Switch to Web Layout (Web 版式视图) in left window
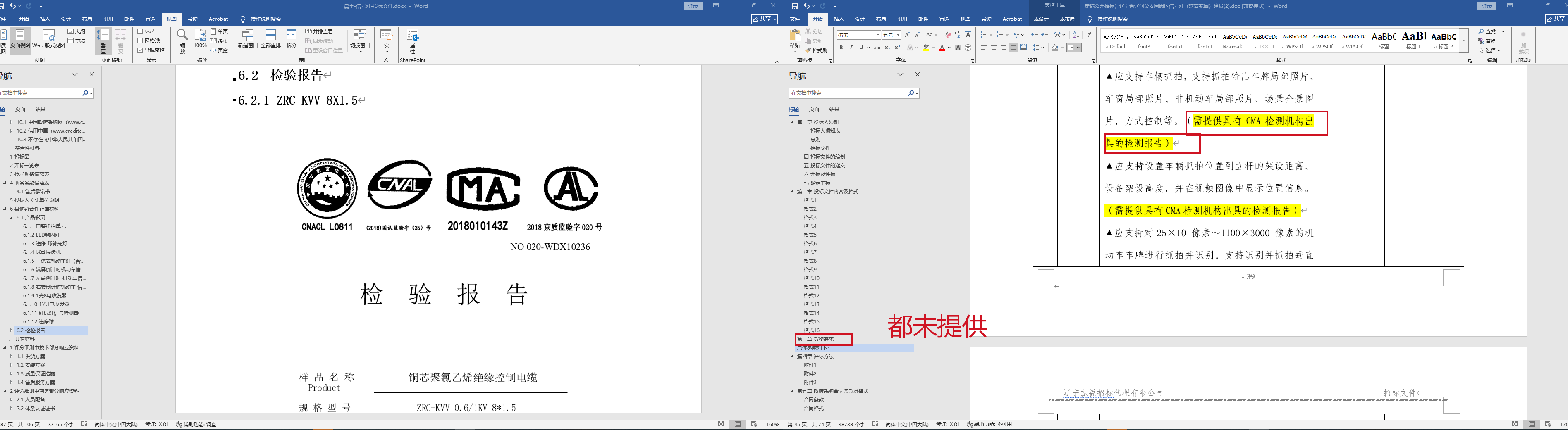 pyautogui.click(x=49, y=38)
